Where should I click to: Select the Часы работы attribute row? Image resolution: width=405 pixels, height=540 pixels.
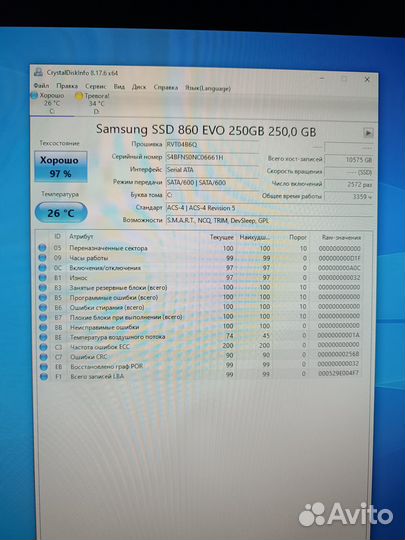[x=200, y=258]
